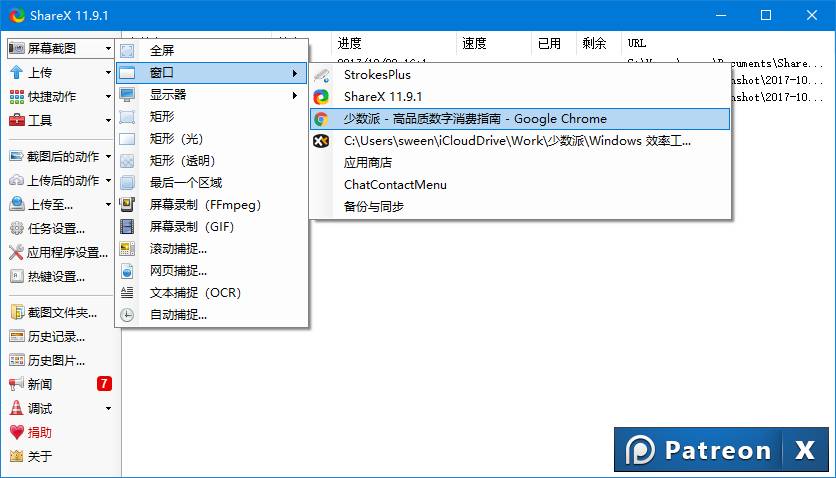Close the Patreon banner with X

[805, 450]
